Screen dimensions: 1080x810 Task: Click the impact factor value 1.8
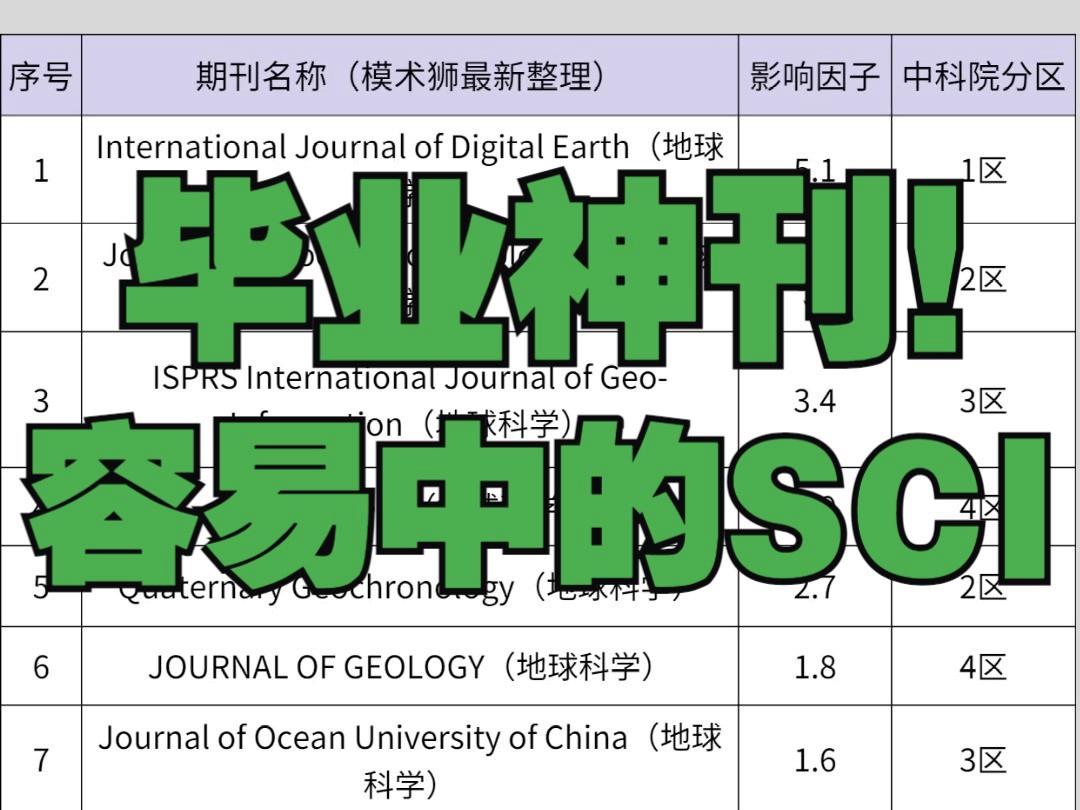pos(815,666)
